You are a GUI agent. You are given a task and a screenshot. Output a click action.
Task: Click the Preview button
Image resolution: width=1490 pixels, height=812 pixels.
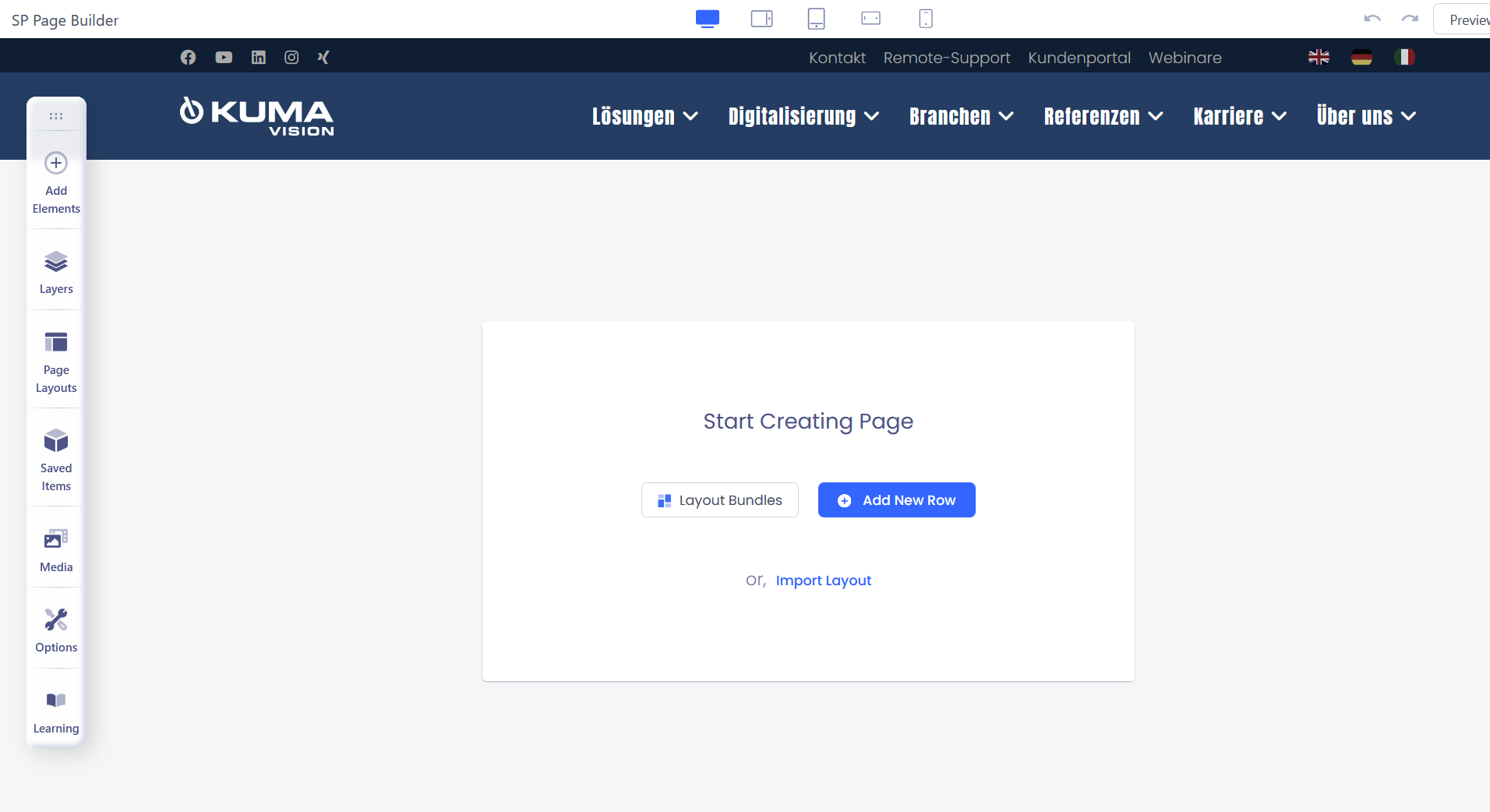(1462, 19)
